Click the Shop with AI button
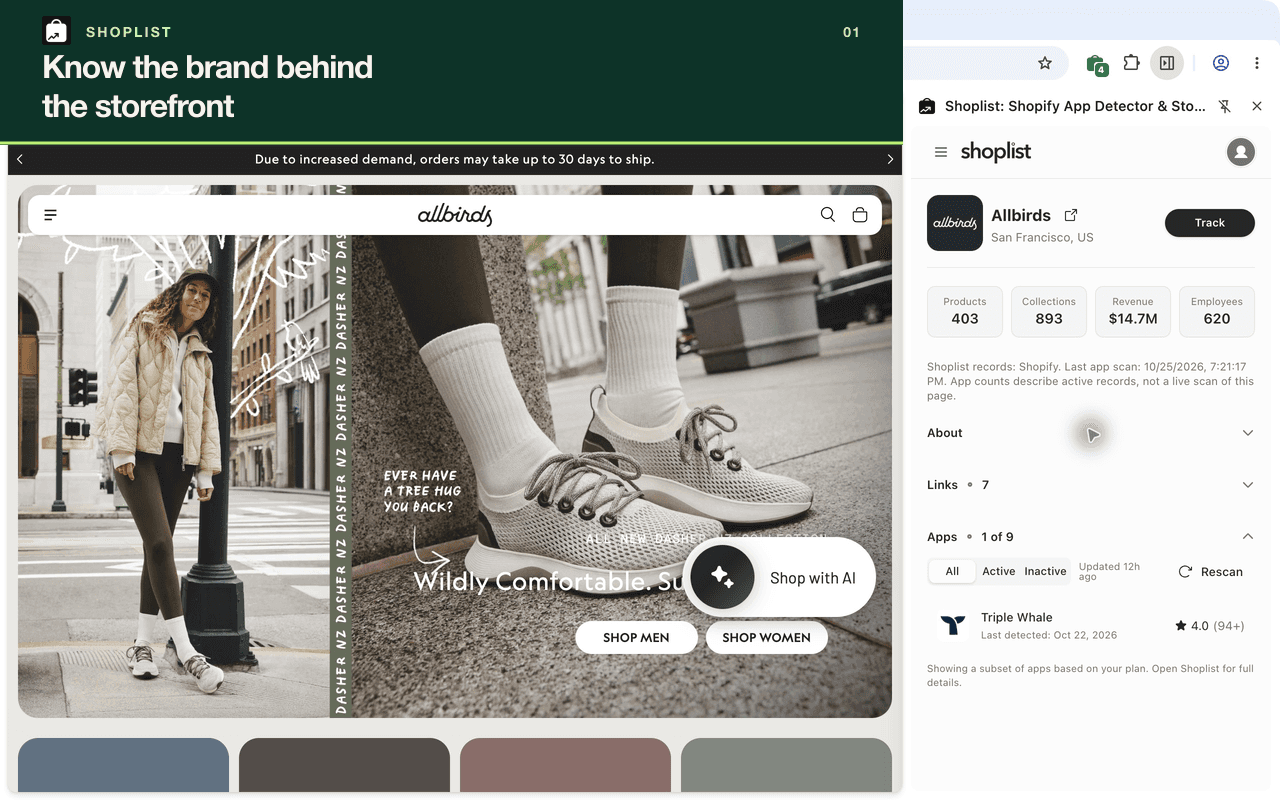The image size is (1280, 800). point(779,578)
